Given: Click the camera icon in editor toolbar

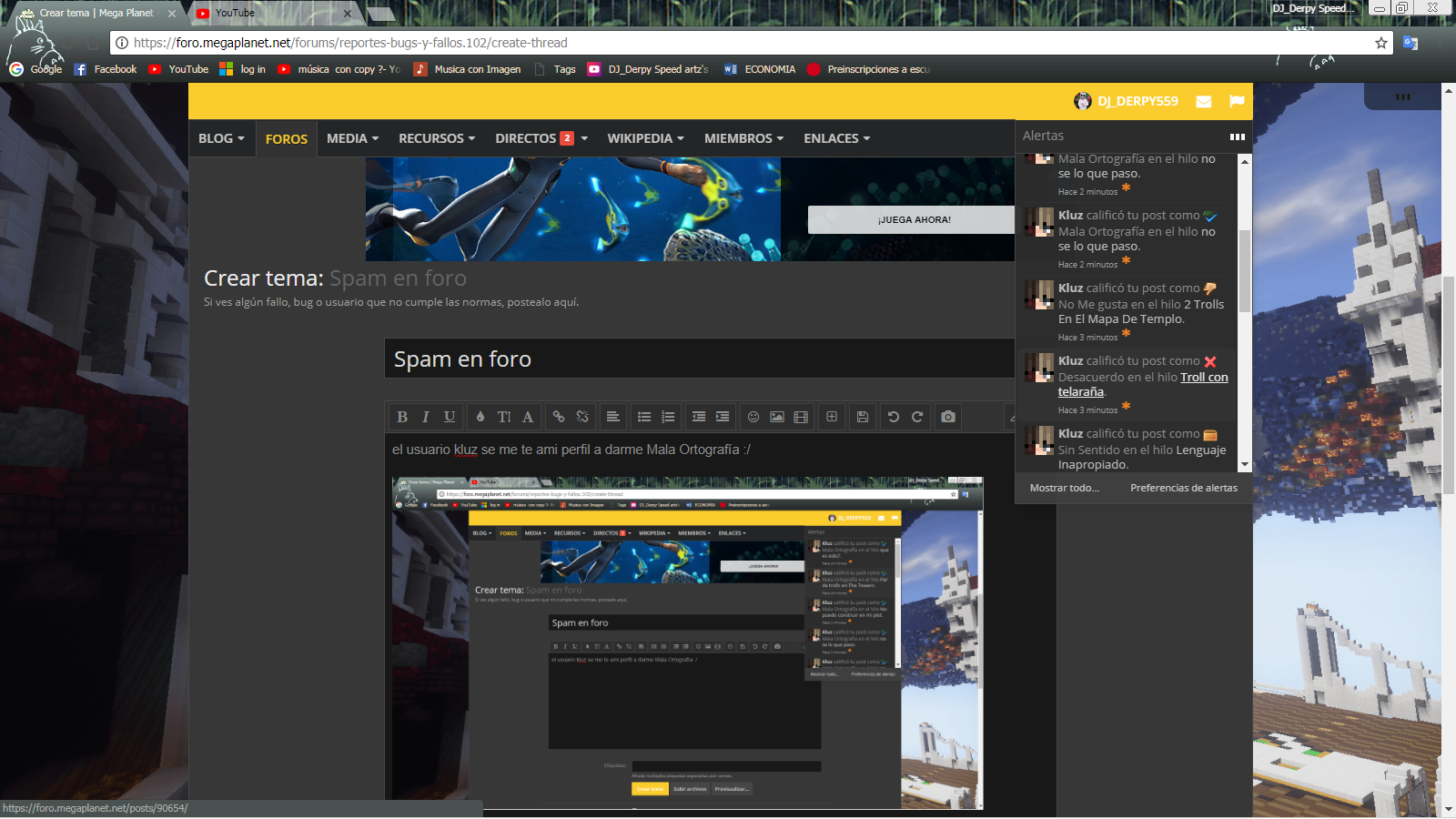Looking at the screenshot, I should point(948,417).
